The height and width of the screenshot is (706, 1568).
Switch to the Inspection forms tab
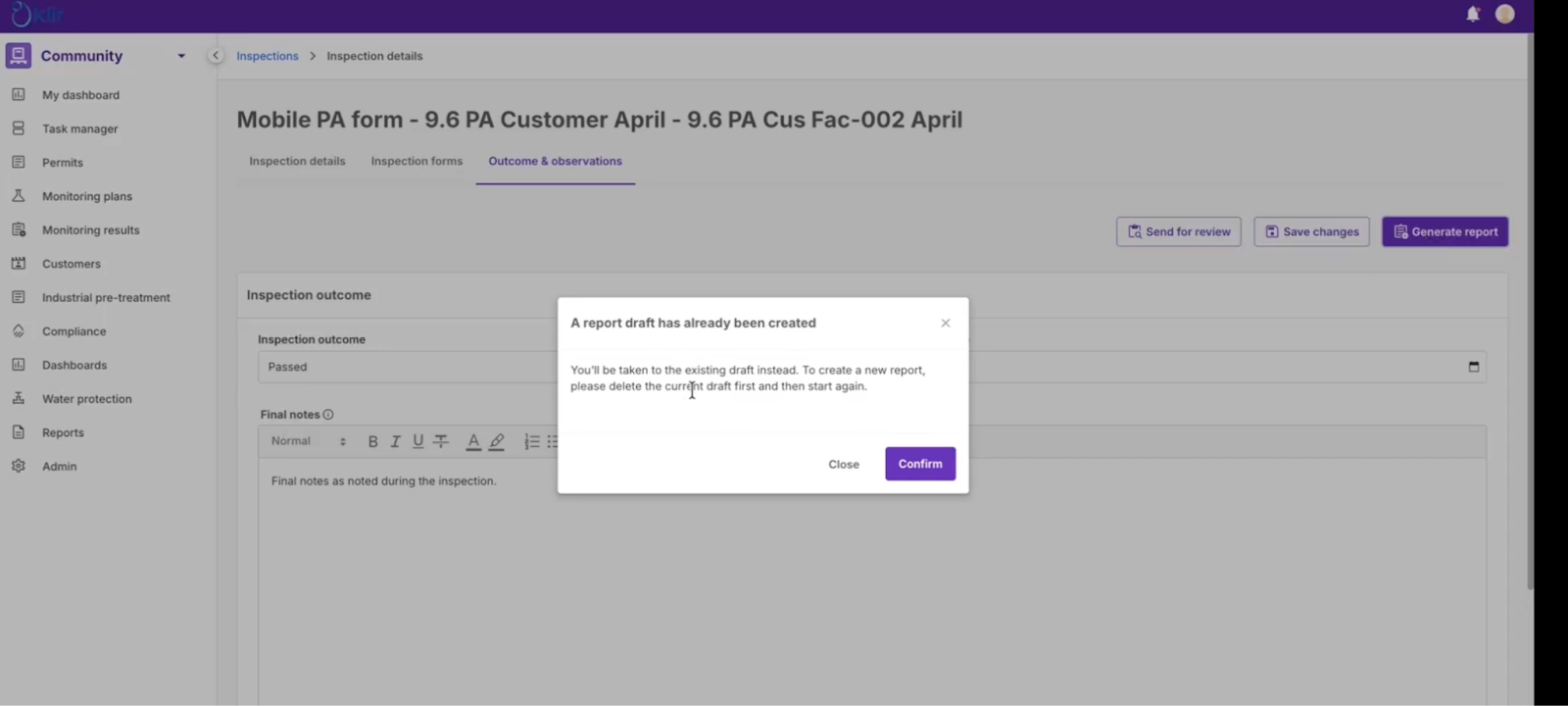click(416, 161)
